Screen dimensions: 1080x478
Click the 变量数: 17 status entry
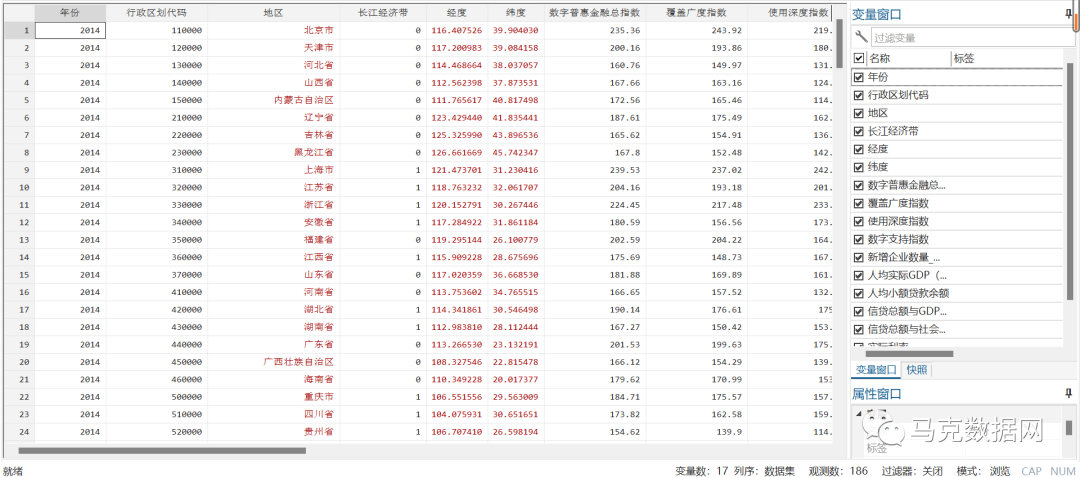tap(701, 471)
